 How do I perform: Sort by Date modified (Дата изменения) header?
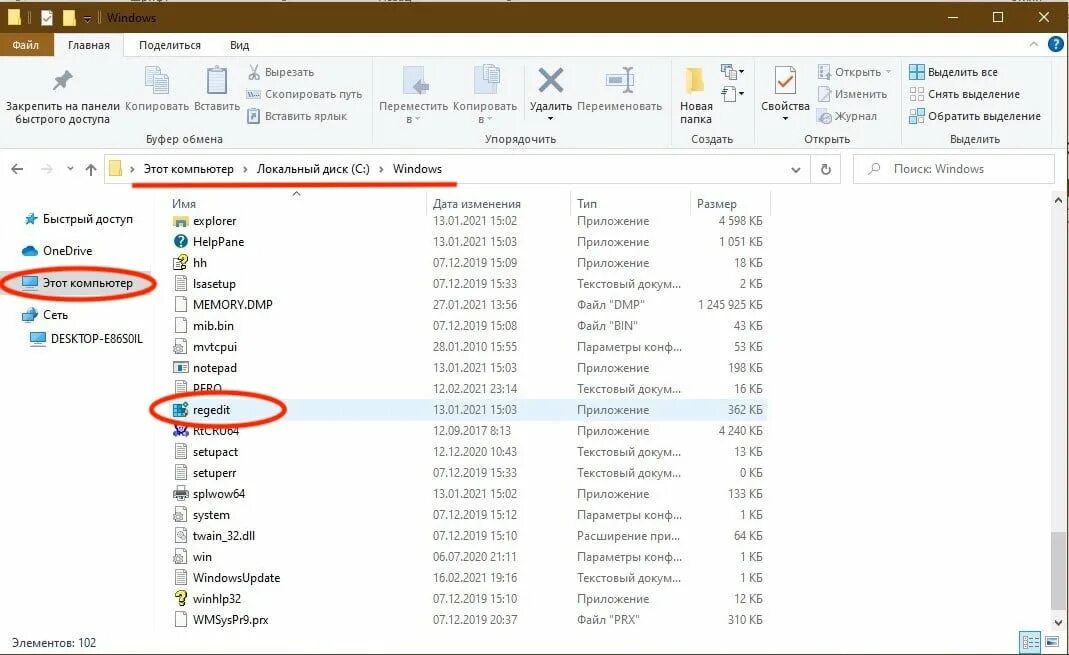coord(477,204)
